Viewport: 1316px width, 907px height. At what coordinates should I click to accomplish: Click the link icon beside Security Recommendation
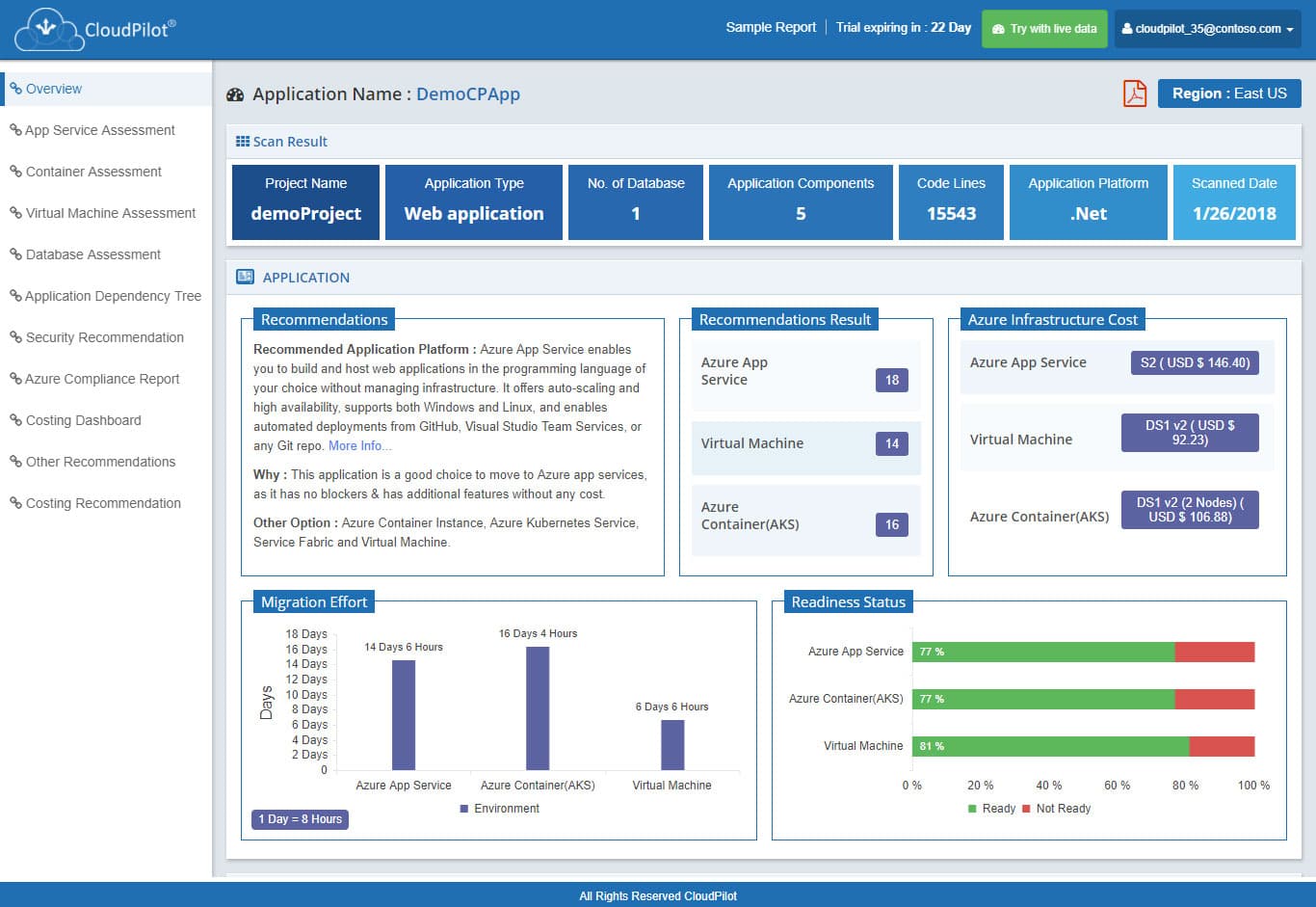15,337
